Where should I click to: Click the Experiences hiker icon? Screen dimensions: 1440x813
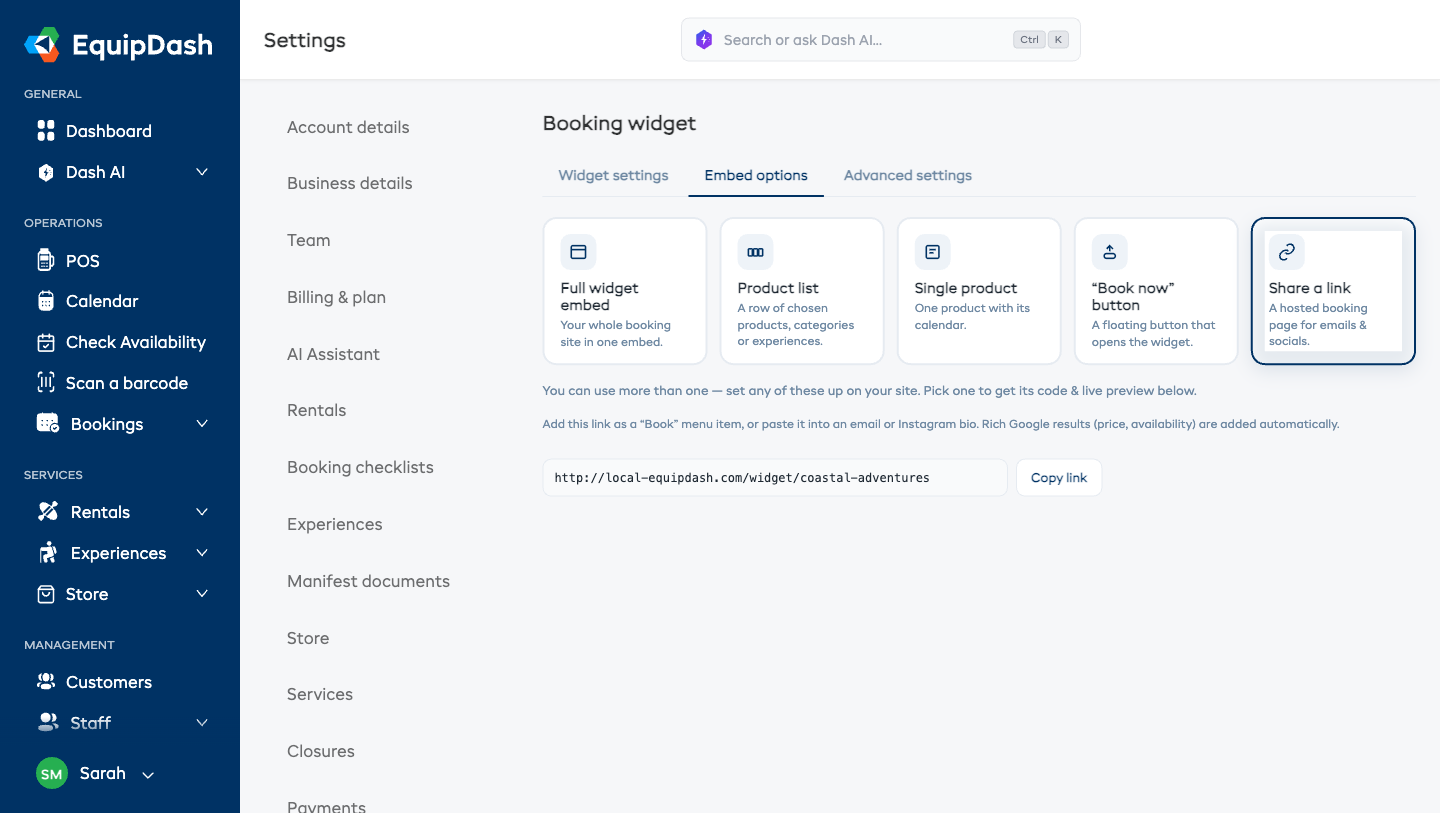(47, 553)
